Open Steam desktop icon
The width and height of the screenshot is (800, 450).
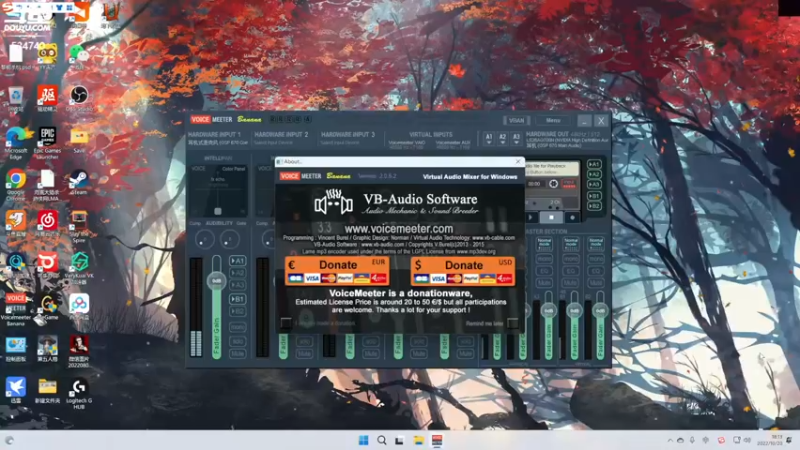click(x=79, y=183)
